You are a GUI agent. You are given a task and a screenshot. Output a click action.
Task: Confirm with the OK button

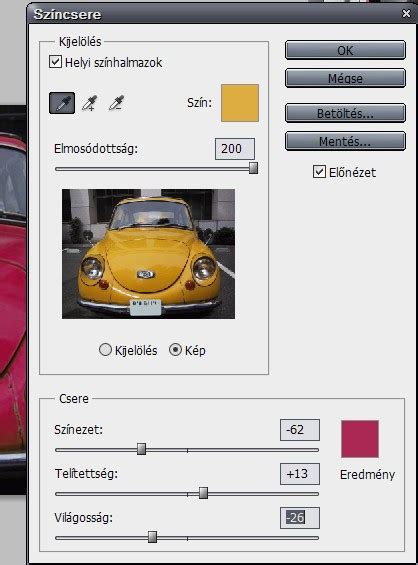pos(345,50)
